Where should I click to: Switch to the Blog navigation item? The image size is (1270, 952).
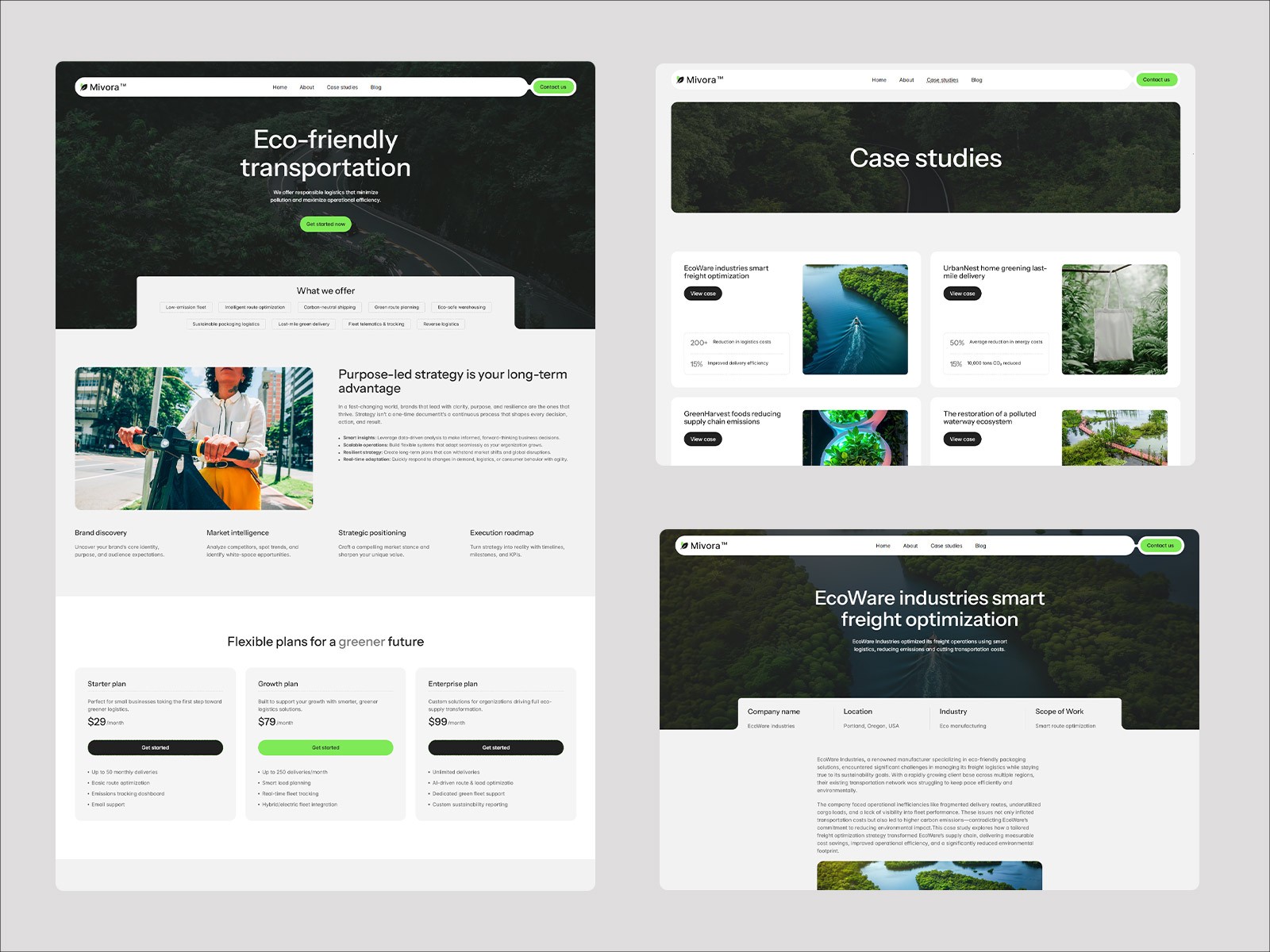tap(375, 87)
